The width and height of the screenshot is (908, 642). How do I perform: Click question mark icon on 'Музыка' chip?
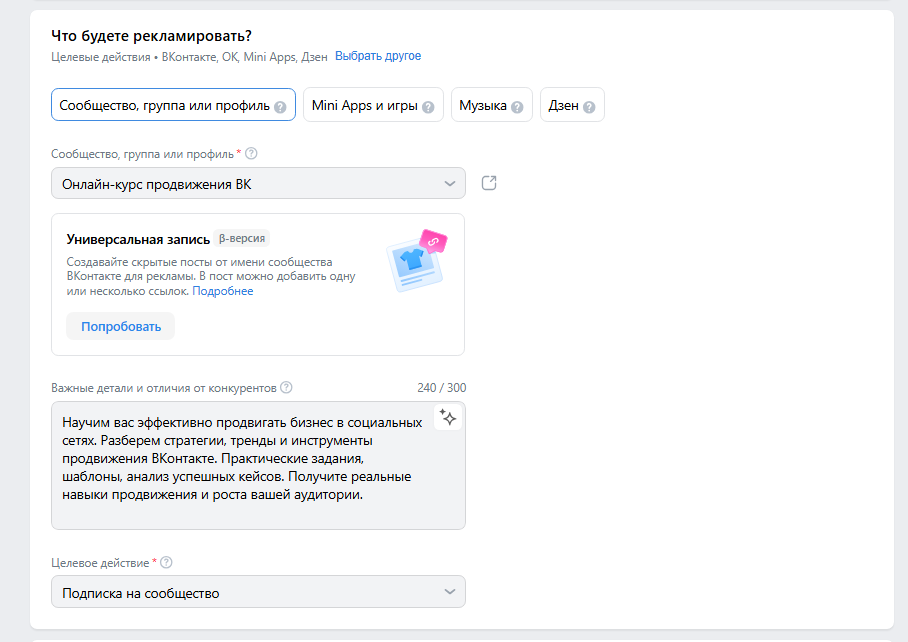click(517, 104)
